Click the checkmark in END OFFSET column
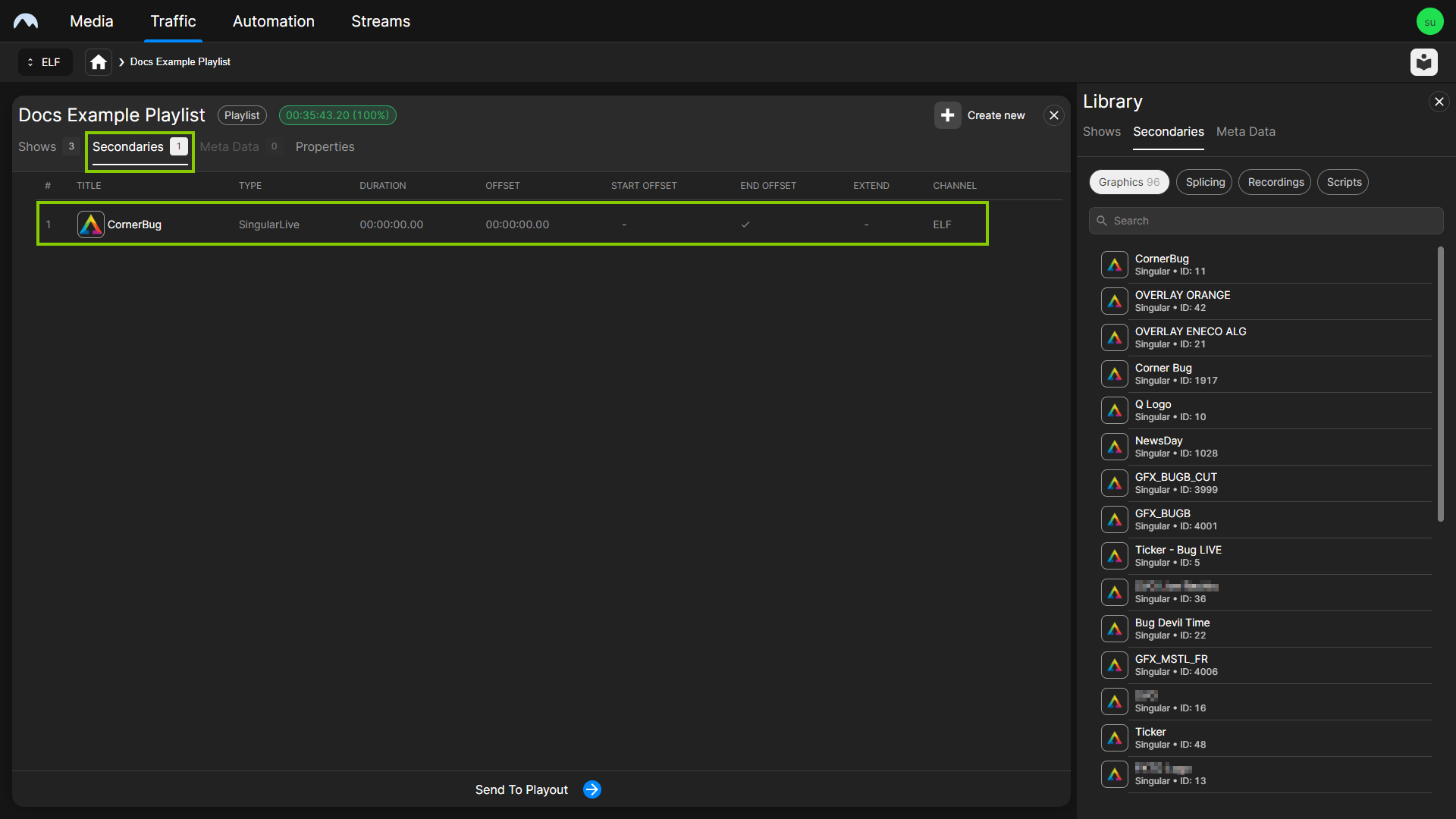1456x819 pixels. click(x=745, y=224)
